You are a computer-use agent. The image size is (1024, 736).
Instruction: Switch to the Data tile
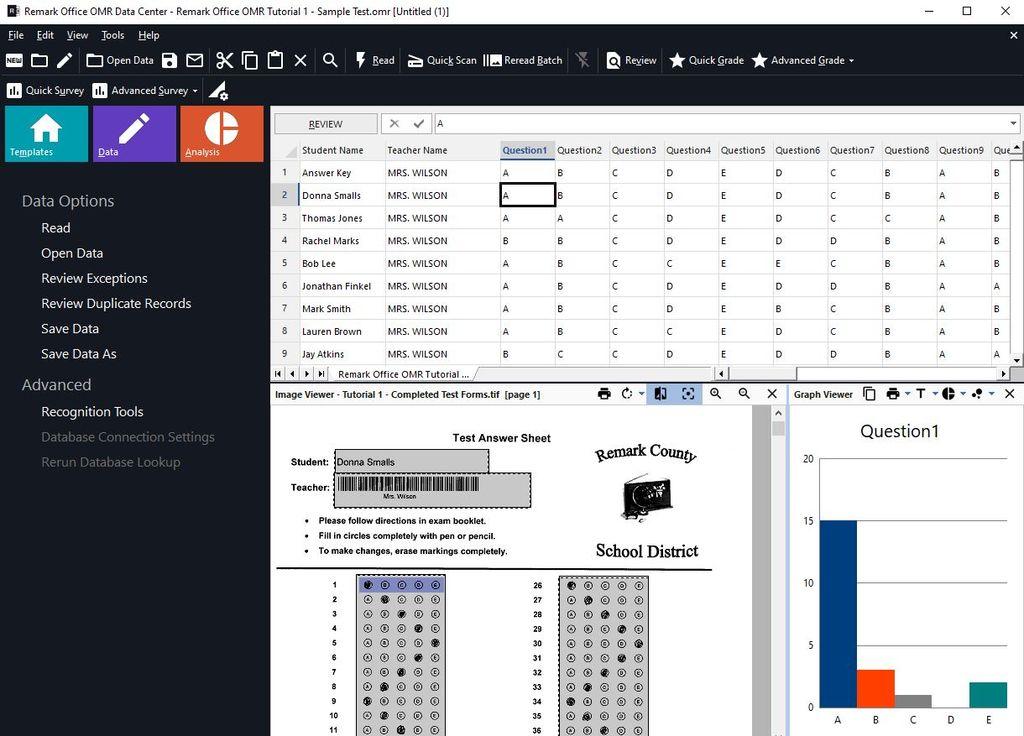click(x=135, y=134)
